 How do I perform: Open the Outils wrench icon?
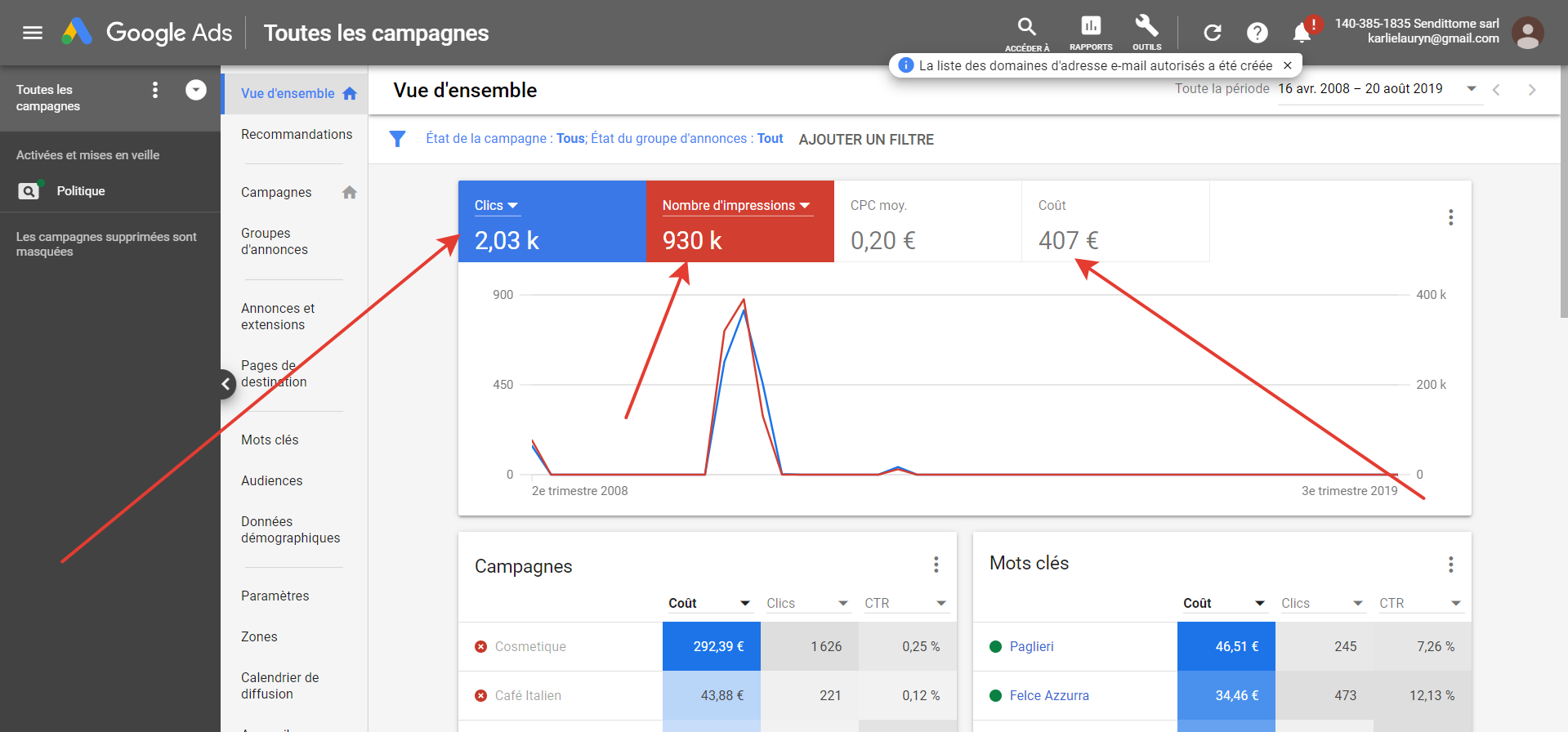tap(1146, 26)
